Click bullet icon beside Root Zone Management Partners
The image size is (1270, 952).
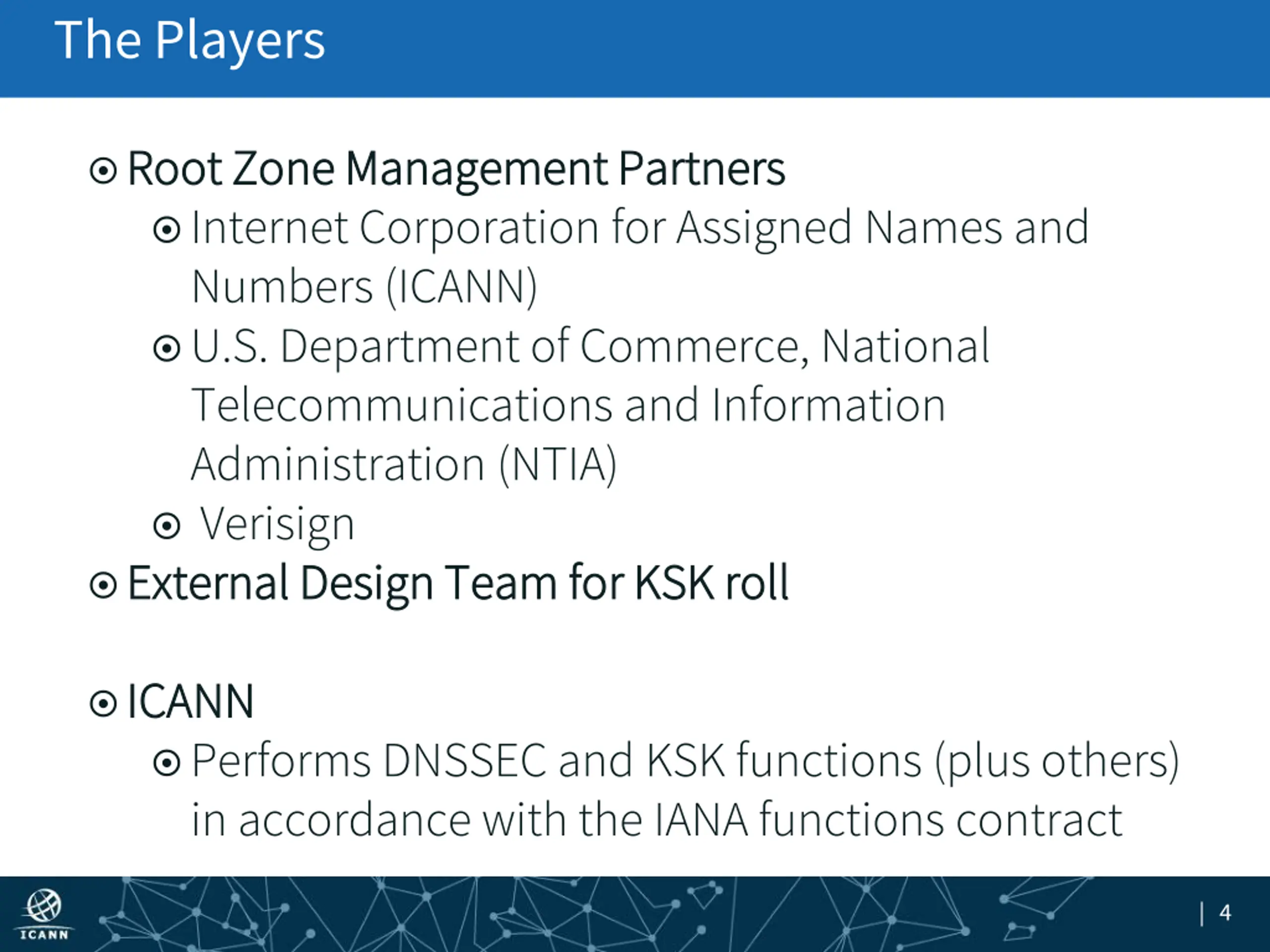[103, 171]
